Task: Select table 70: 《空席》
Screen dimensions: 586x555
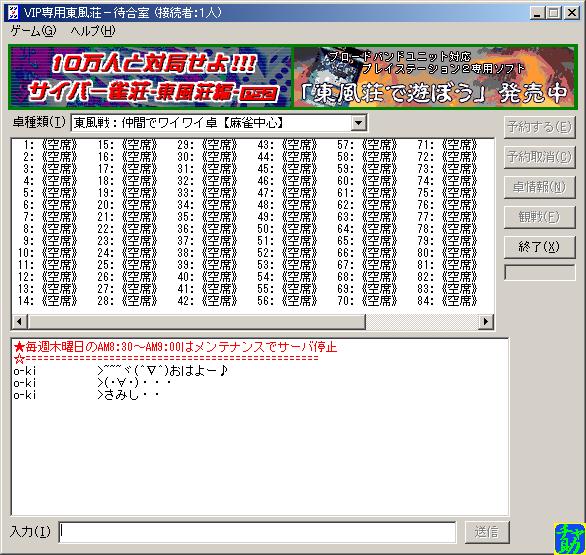Action: tap(367, 300)
